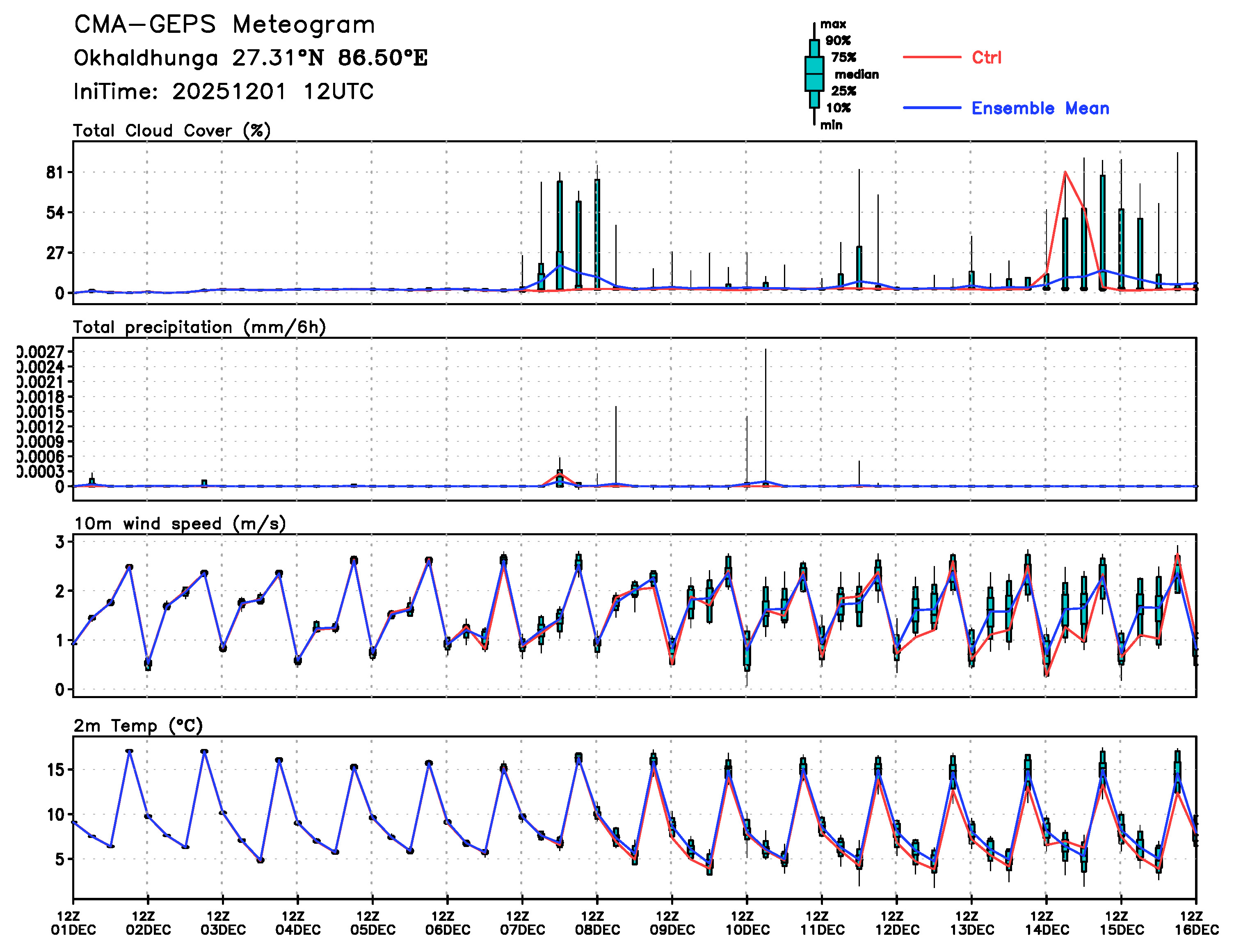
Task: Click the IniTime 20251201 12UTC label
Action: (223, 91)
